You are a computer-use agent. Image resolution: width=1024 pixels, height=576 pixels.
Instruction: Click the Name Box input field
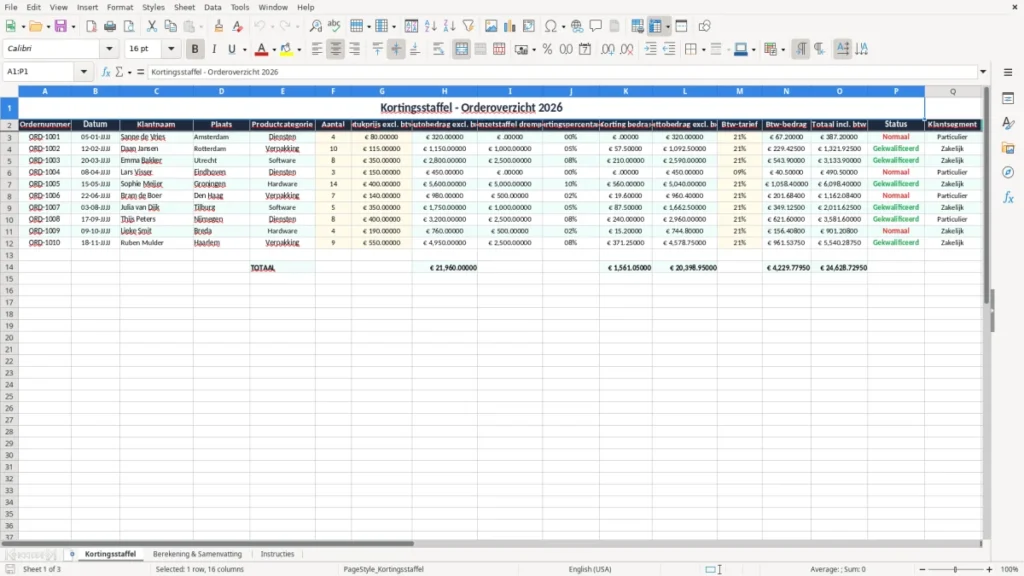40,72
